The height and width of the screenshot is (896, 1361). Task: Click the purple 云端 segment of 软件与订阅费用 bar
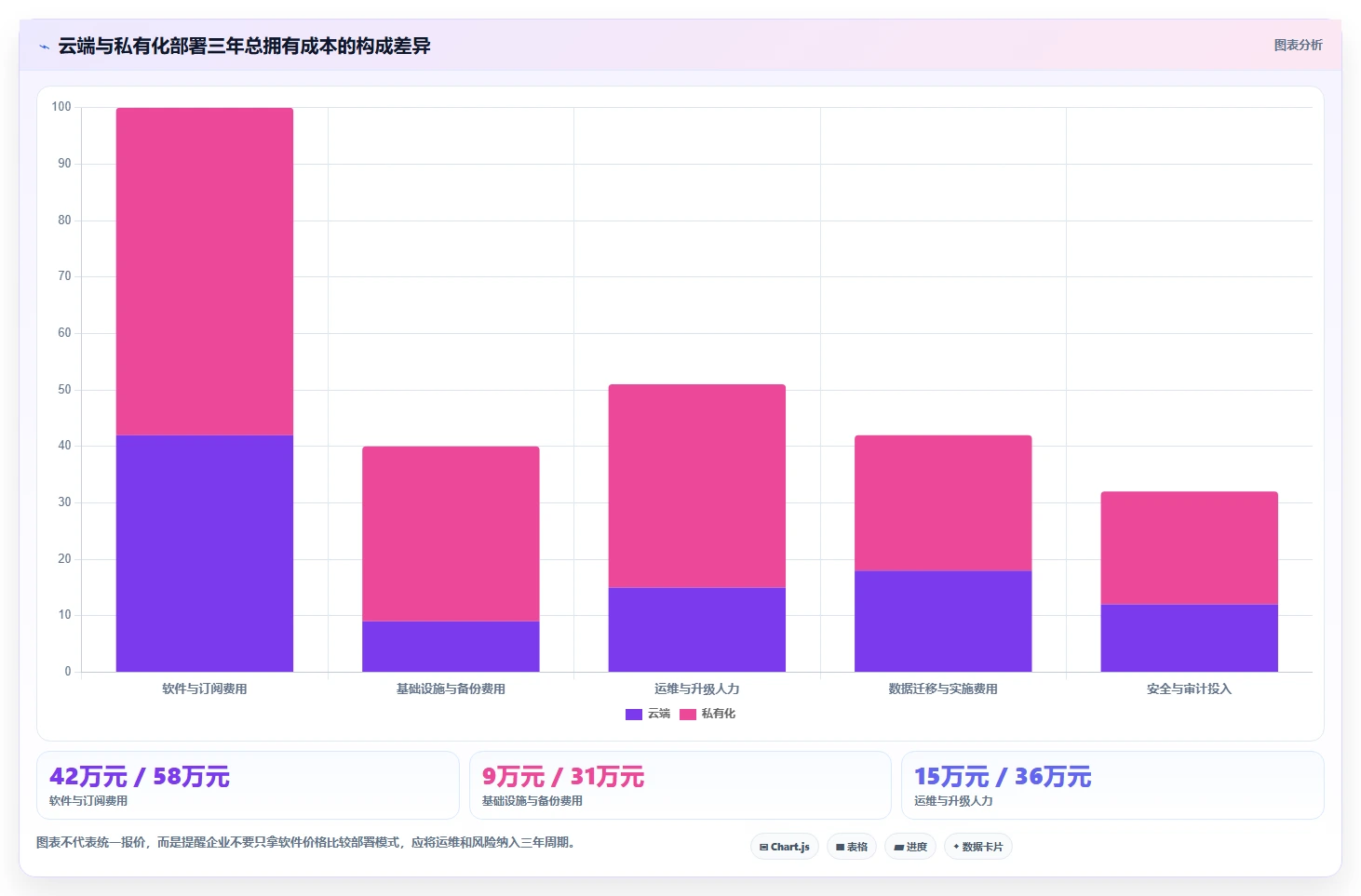click(x=205, y=554)
